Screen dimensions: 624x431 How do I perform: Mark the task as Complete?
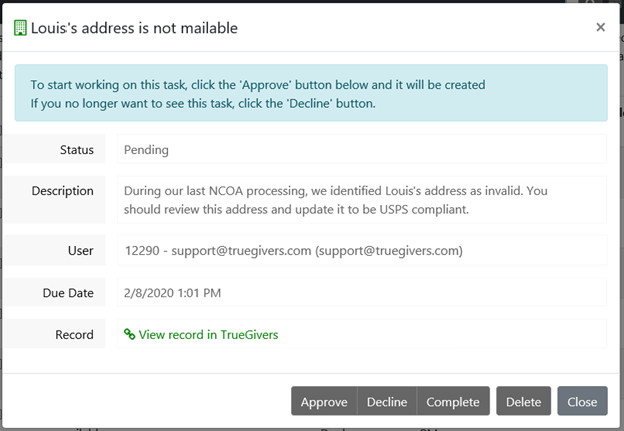click(453, 402)
